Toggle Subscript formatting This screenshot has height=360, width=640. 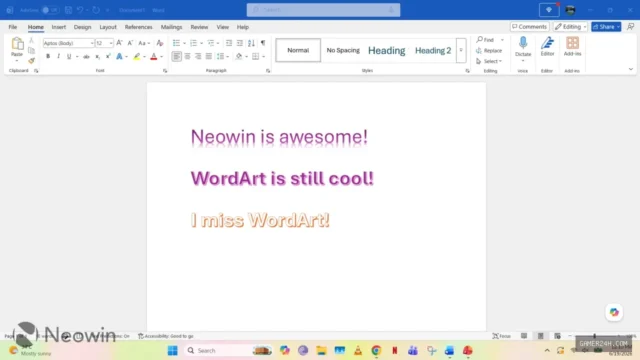coord(97,56)
